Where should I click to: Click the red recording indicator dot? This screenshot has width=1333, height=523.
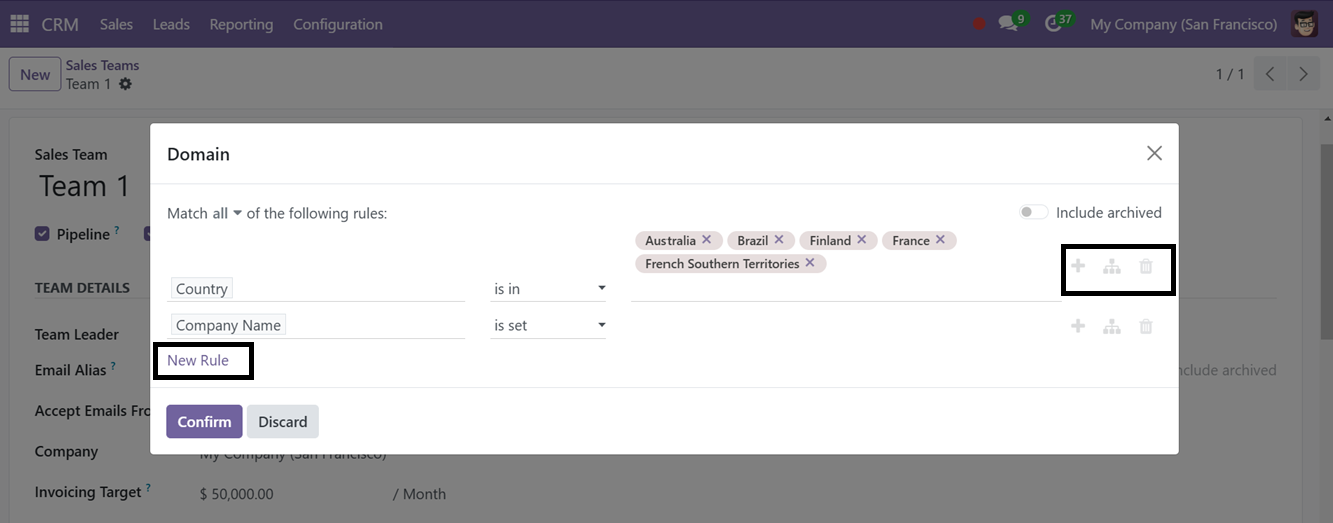(979, 24)
